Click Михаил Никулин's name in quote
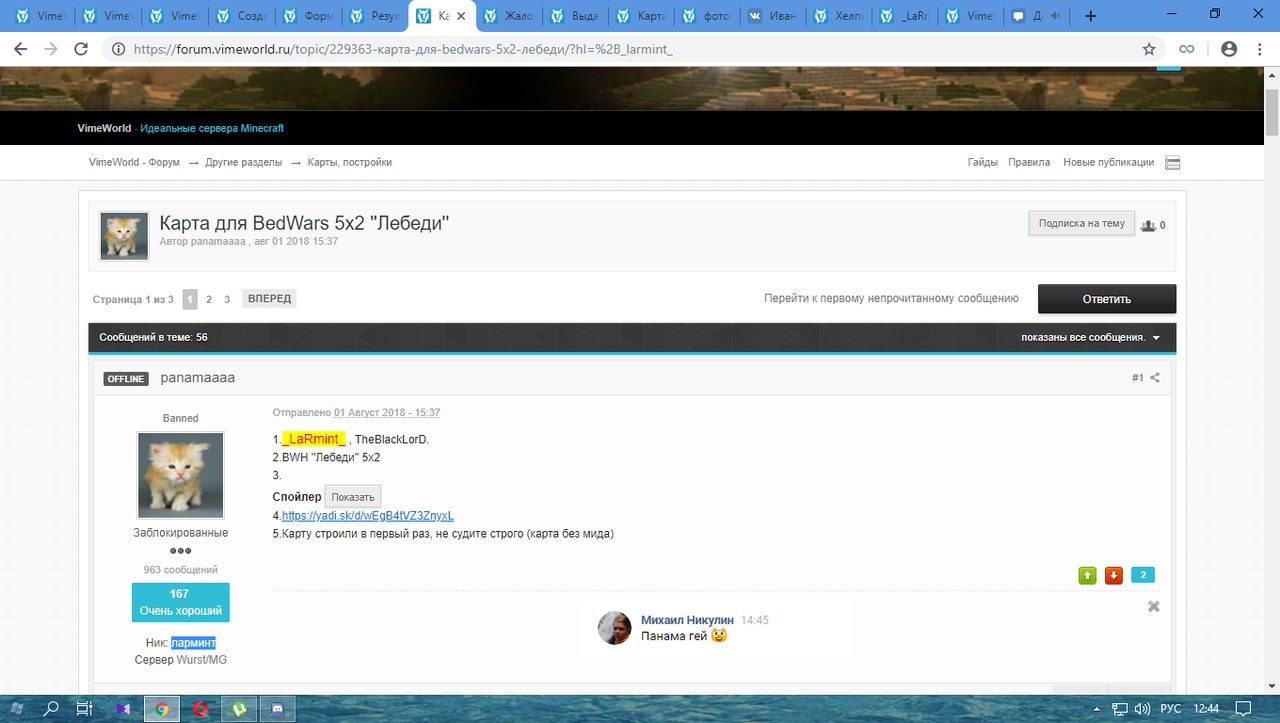Screen dimensions: 1280x723 [688, 620]
